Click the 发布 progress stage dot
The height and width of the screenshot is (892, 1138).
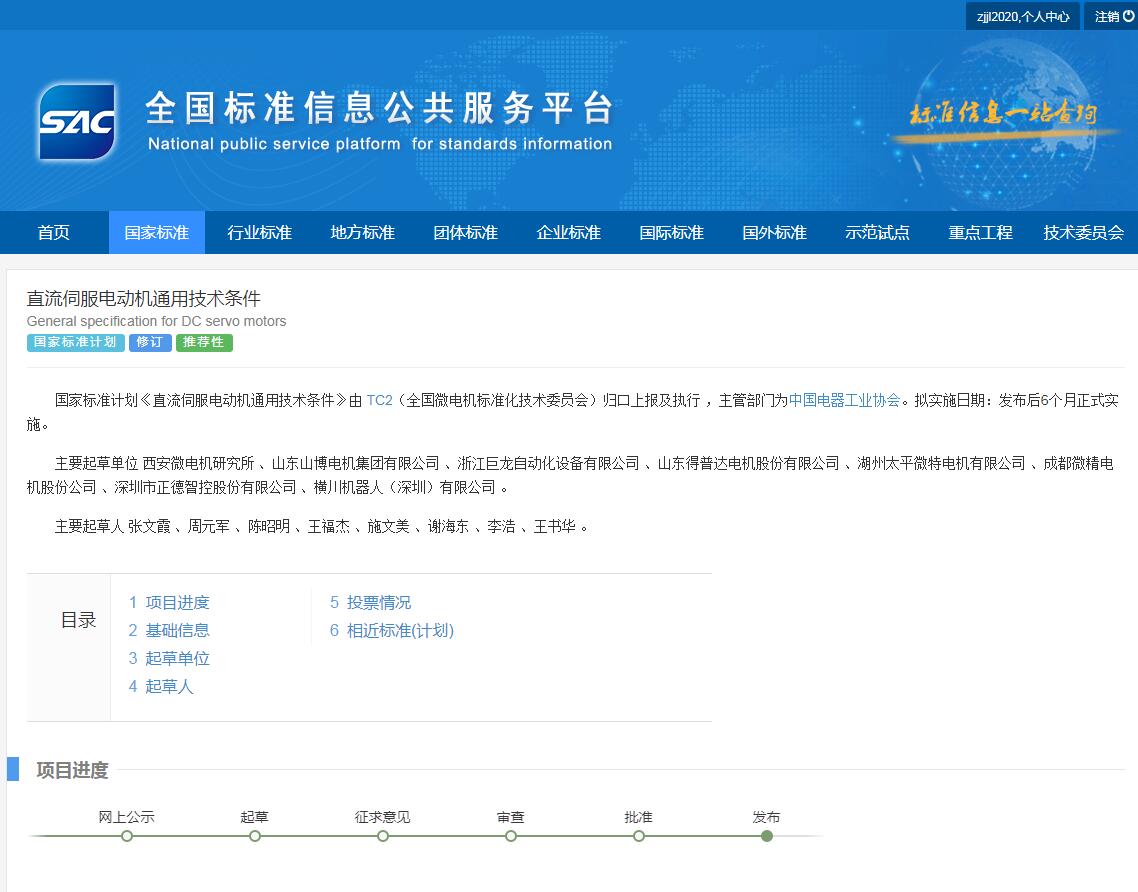[x=767, y=836]
